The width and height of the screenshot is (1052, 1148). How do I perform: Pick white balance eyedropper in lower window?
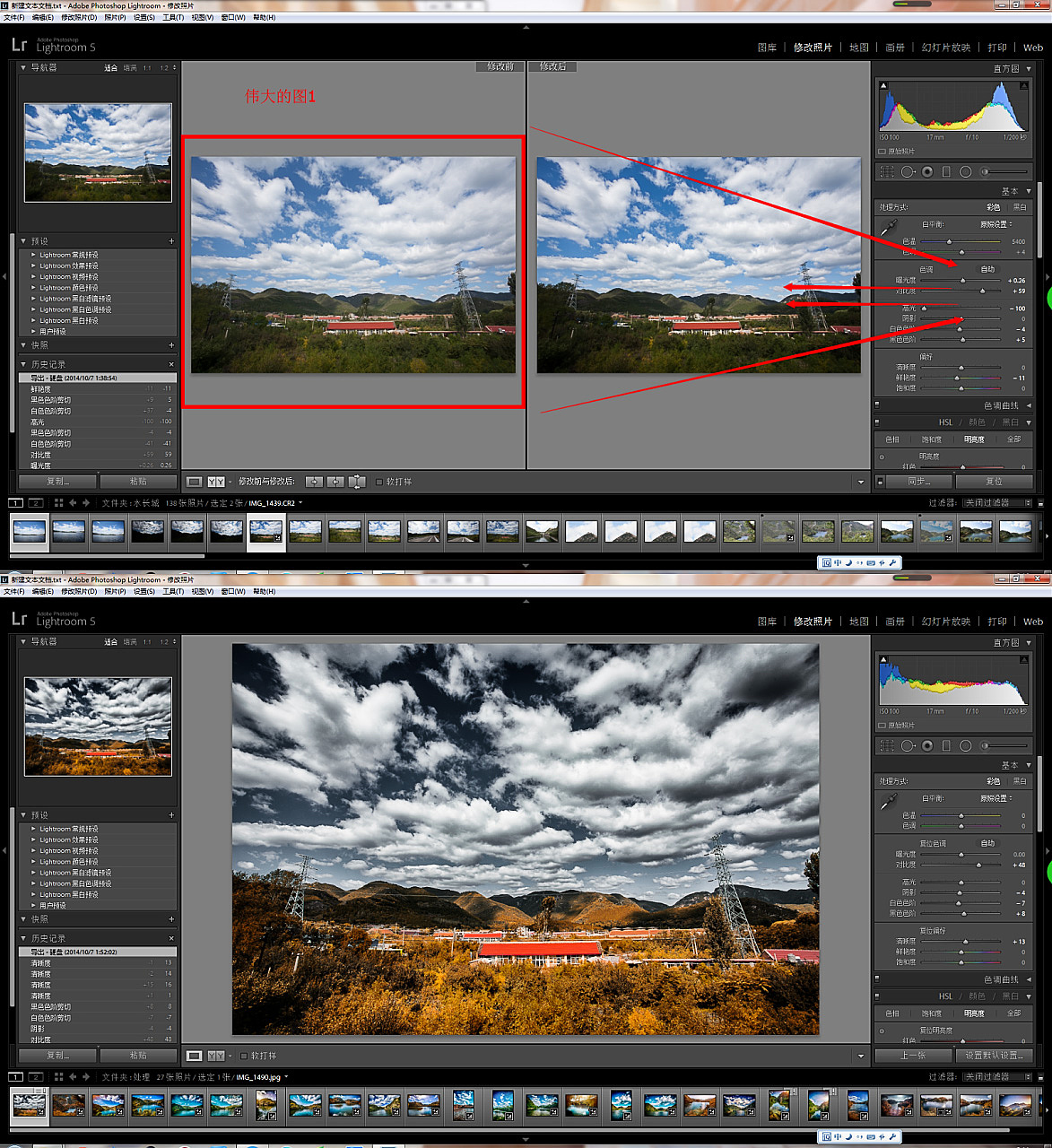click(x=889, y=801)
